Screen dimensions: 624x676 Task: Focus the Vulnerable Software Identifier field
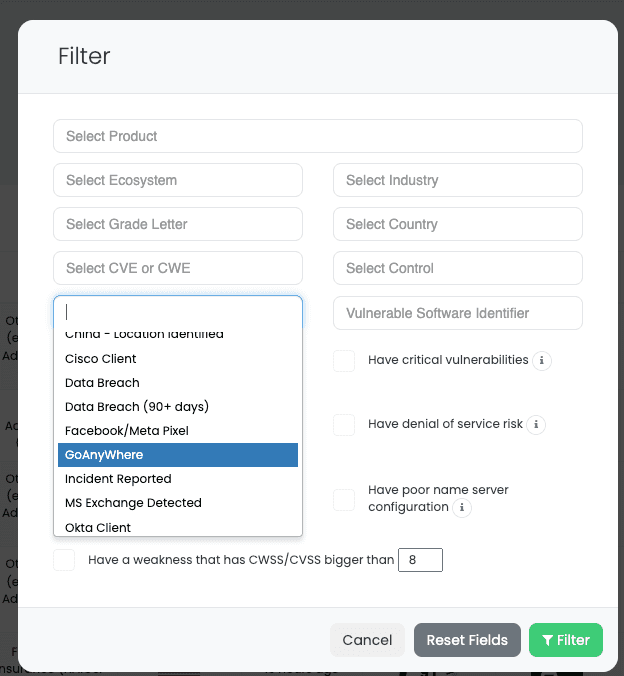coord(457,313)
